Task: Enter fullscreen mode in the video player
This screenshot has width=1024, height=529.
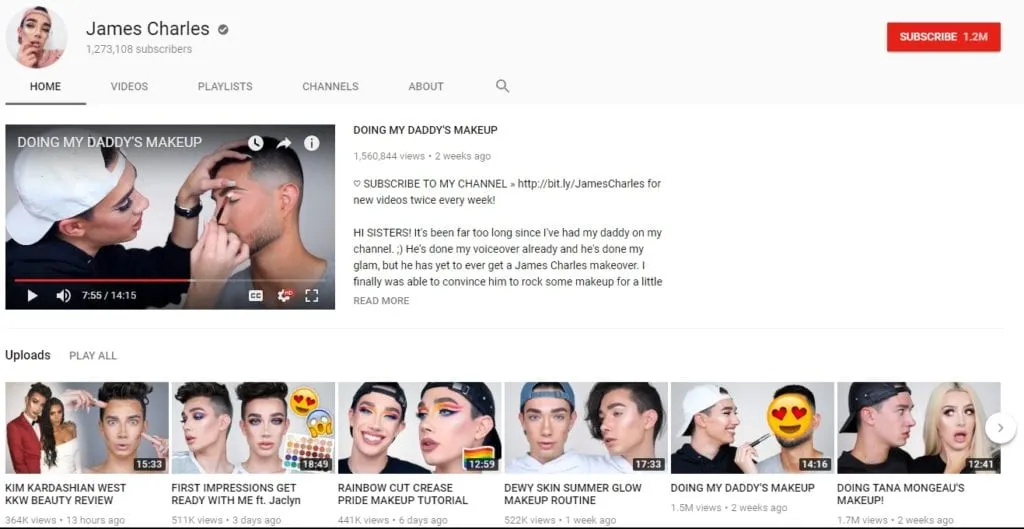Action: (x=311, y=296)
